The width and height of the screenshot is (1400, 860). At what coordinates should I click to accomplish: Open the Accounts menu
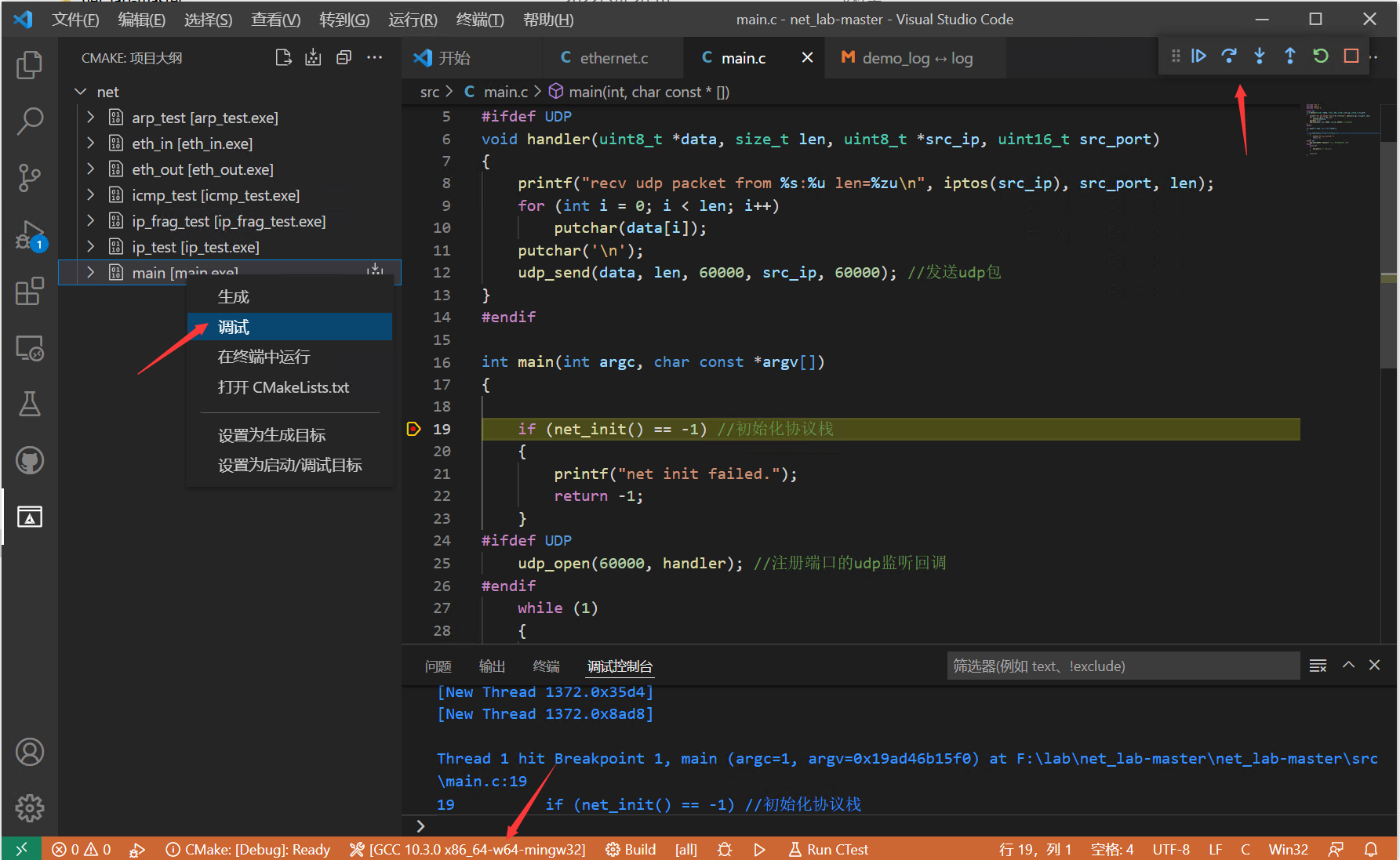pyautogui.click(x=29, y=753)
